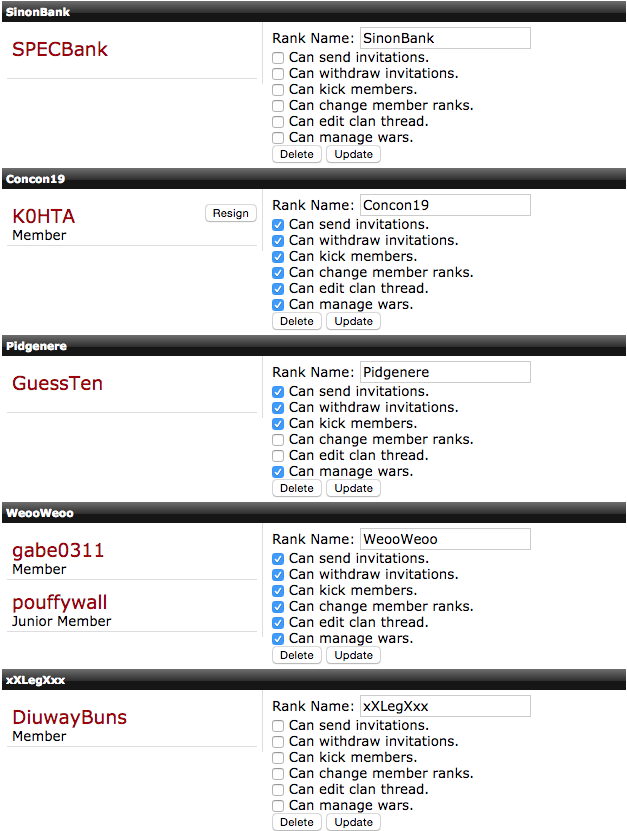The width and height of the screenshot is (627, 831).
Task: Open pouffywall's member profile
Action: tap(59, 603)
